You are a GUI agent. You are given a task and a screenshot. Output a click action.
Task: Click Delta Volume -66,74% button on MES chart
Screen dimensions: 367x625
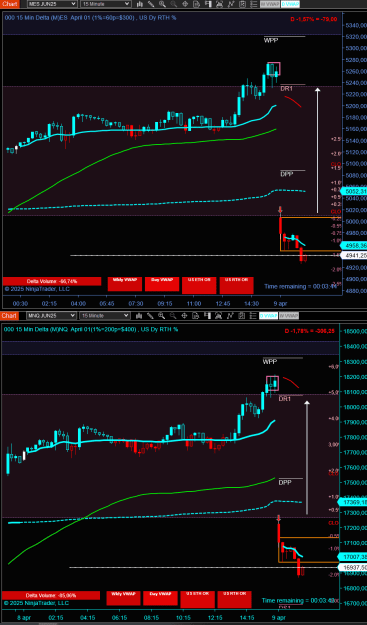click(52, 281)
